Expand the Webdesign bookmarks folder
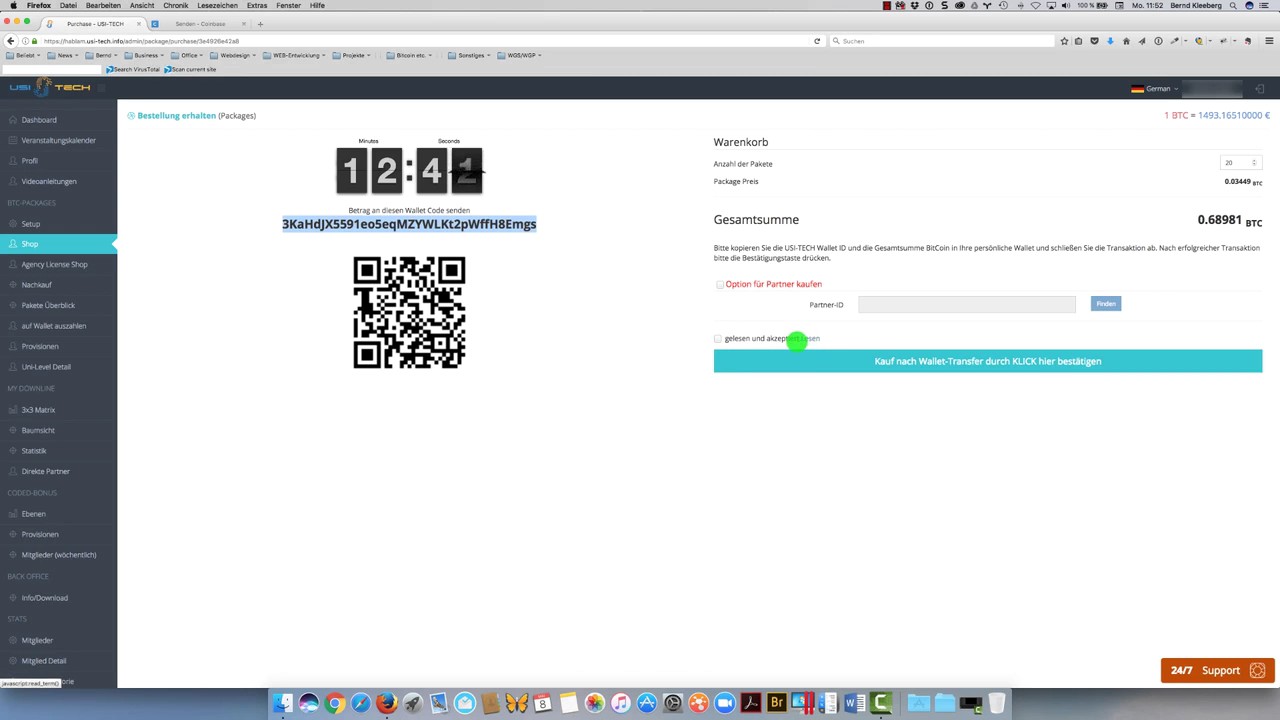 [x=234, y=55]
